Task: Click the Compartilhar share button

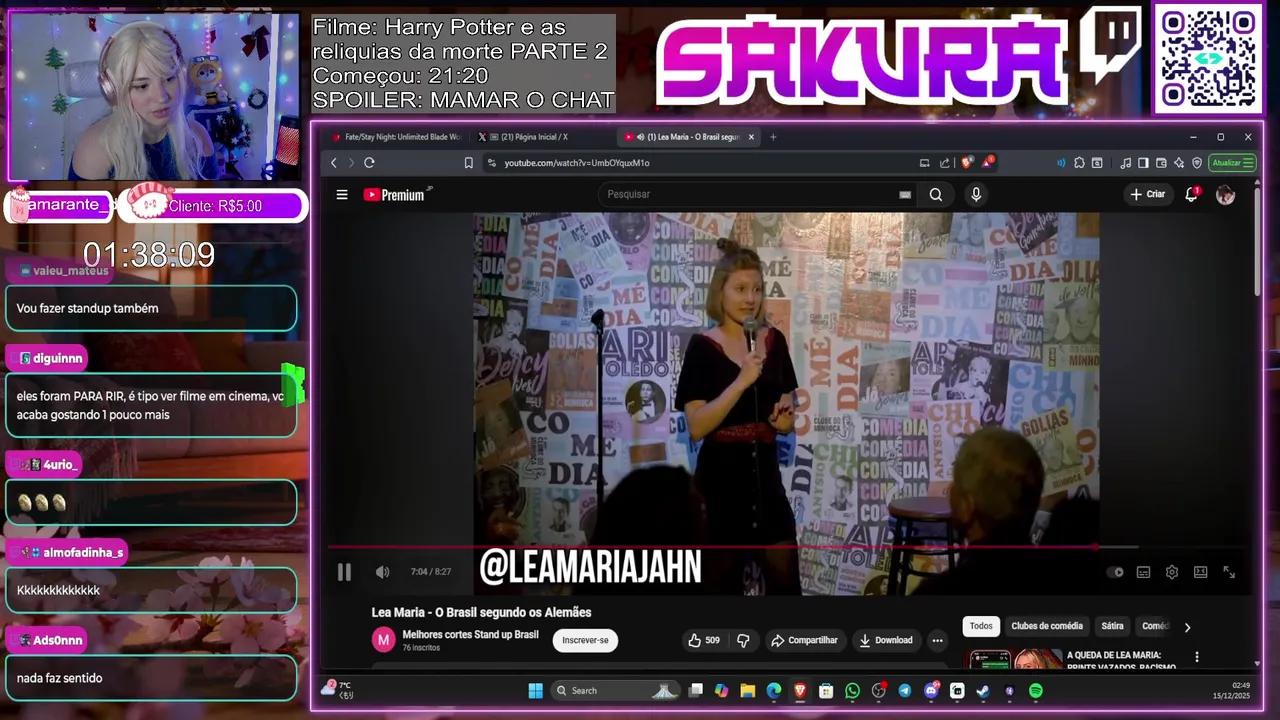Action: point(805,640)
